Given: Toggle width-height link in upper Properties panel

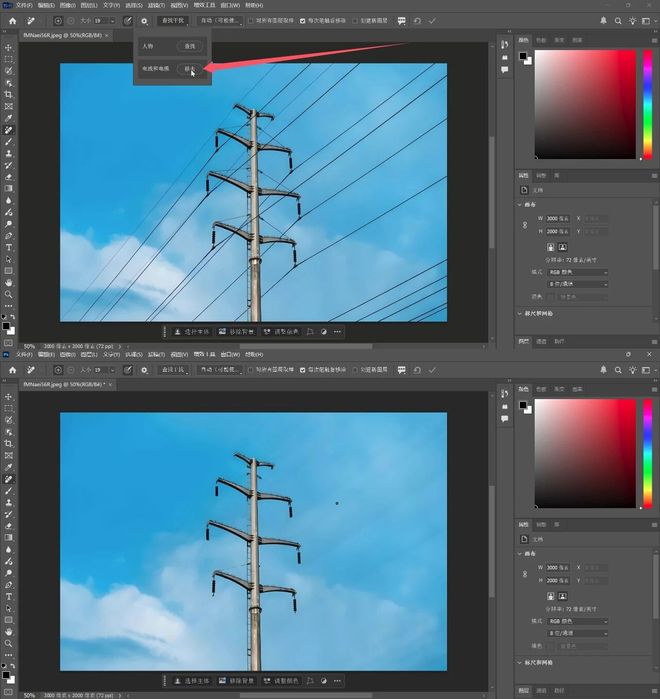Looking at the screenshot, I should pyautogui.click(x=525, y=225).
